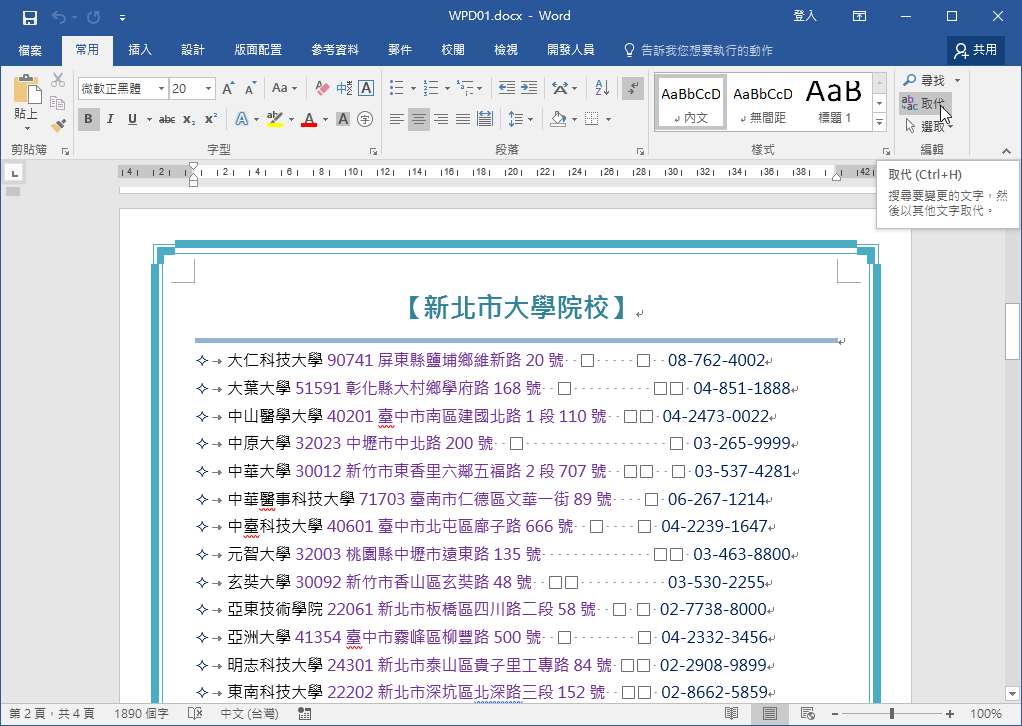Select the 無間距 style
Viewport: 1022px width, 726px height.
(763, 102)
